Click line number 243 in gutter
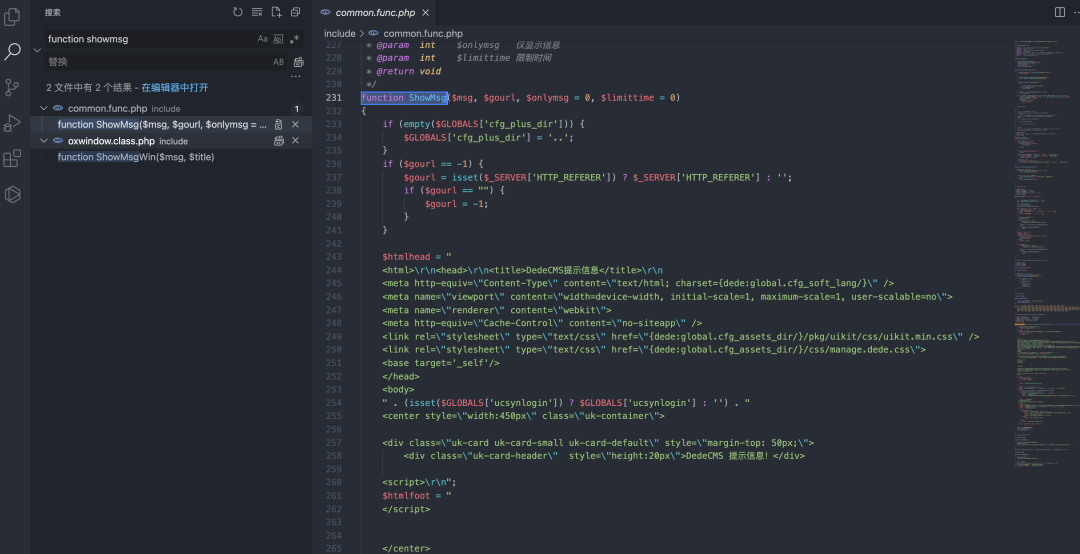The image size is (1080, 554). point(333,257)
